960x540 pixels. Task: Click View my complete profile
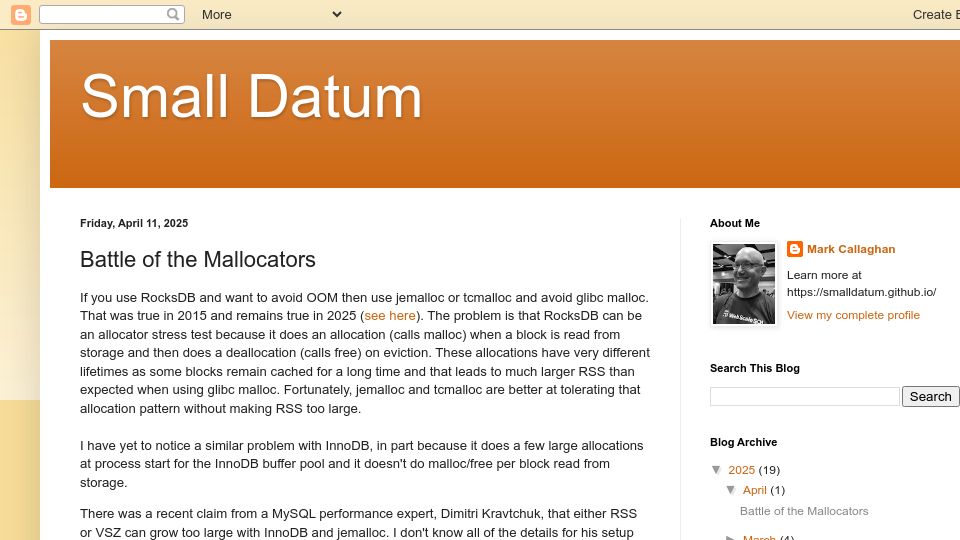point(853,315)
